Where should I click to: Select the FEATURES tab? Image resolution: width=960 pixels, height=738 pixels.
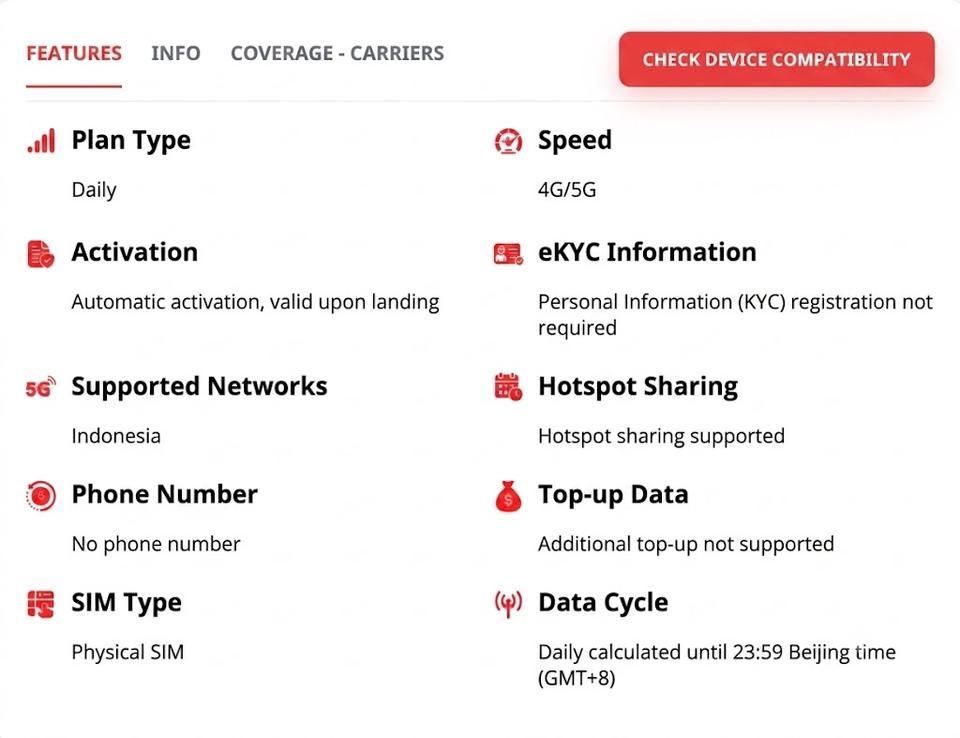point(74,53)
